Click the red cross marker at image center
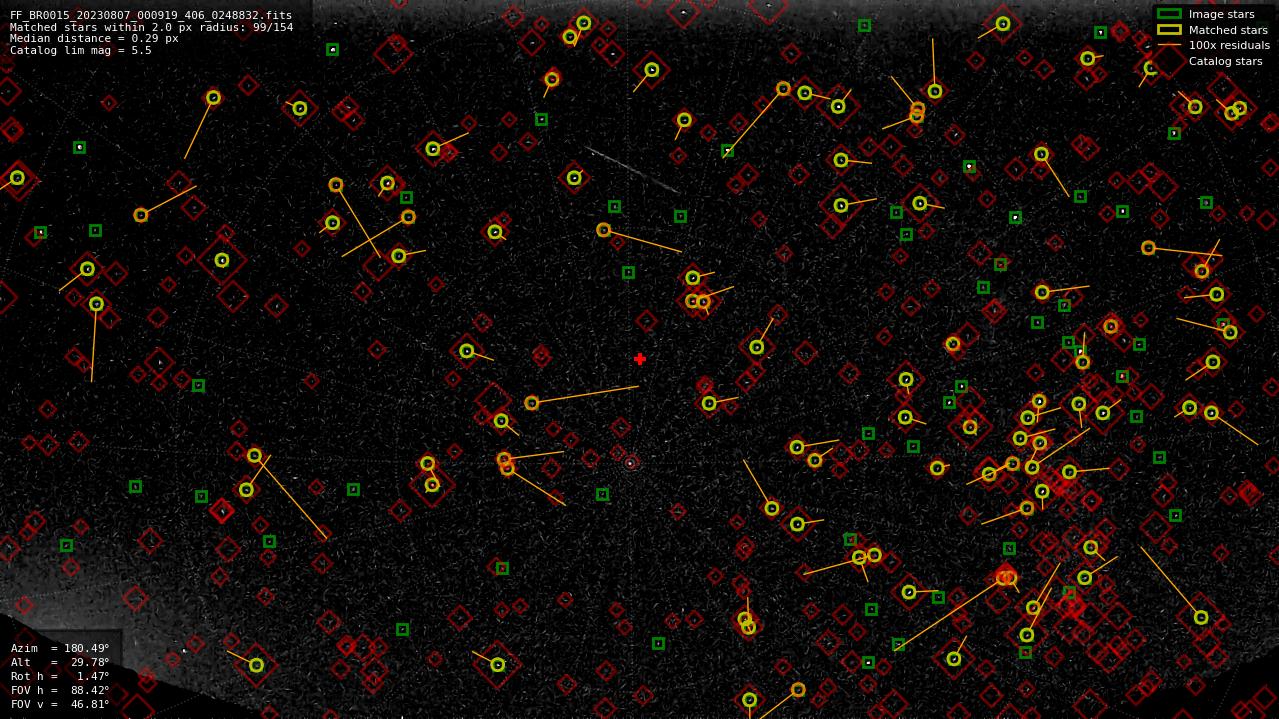This screenshot has width=1279, height=719. (640, 359)
